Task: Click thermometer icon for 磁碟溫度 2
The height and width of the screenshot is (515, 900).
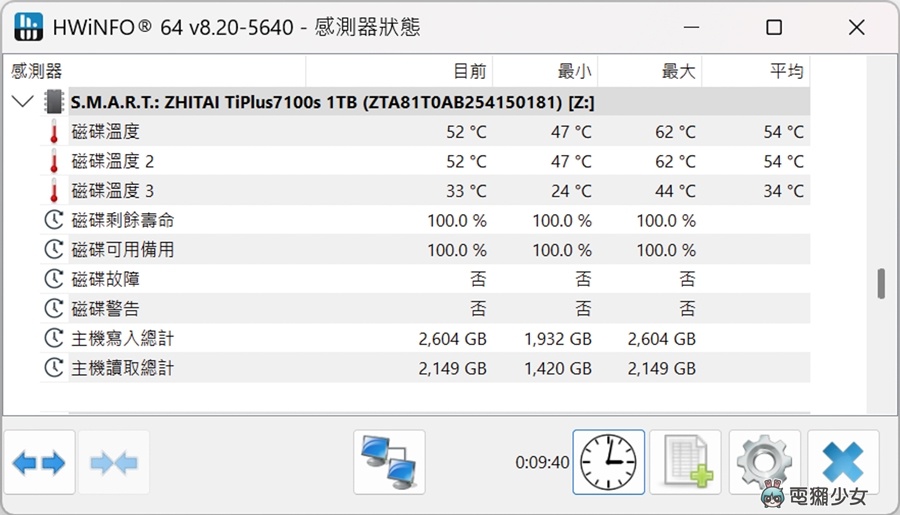Action: [54, 161]
